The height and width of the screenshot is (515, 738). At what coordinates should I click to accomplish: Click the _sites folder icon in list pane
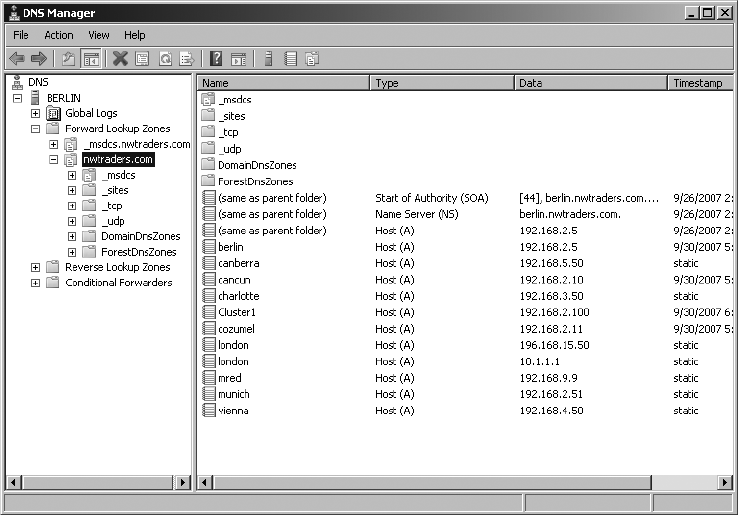(x=208, y=116)
